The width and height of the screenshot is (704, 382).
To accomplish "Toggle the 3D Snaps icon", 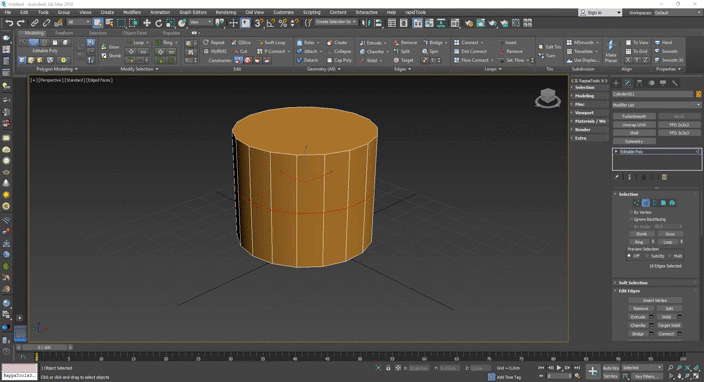I will click(259, 23).
